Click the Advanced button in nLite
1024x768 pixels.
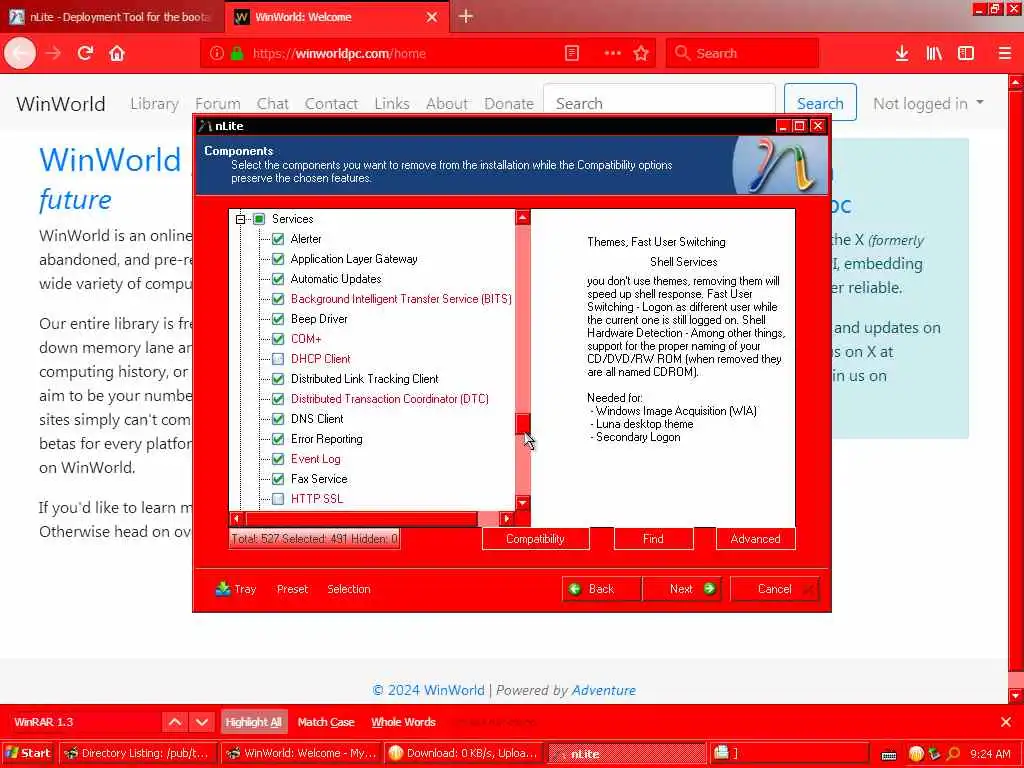tap(756, 539)
